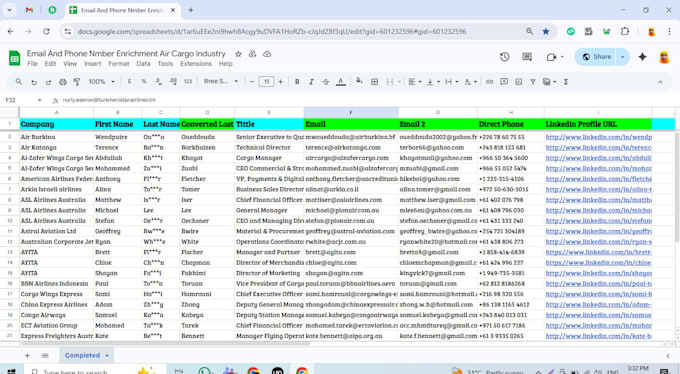Click cell with terence@airkatanga.com

click(351, 148)
